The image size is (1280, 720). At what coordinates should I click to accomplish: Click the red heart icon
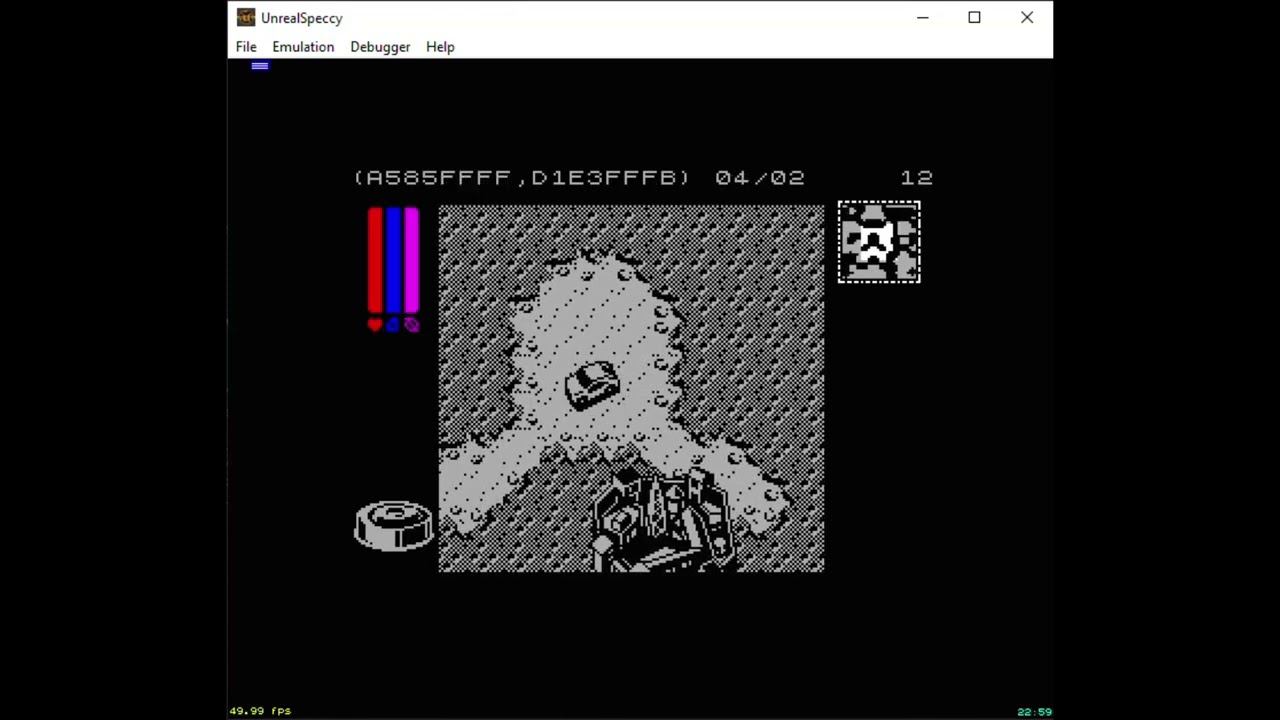click(375, 324)
